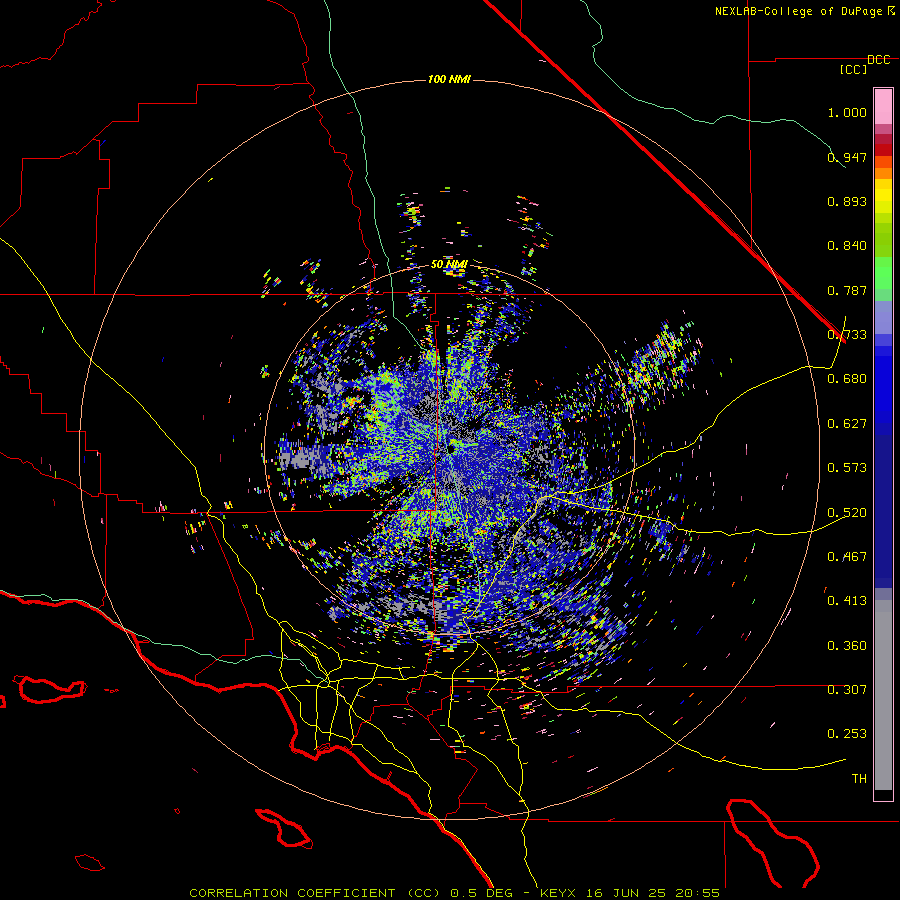Select the 0.947 scale value label
Image resolution: width=900 pixels, height=900 pixels.
coord(847,157)
